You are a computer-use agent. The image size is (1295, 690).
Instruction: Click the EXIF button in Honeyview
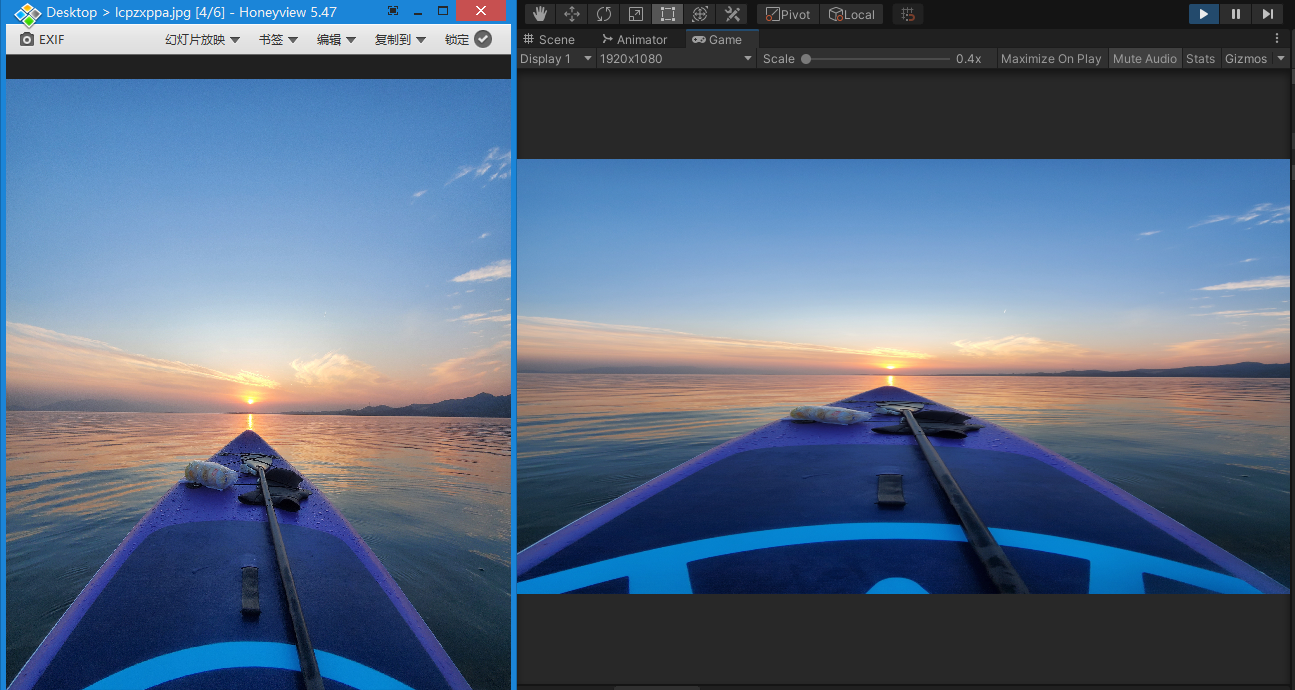click(x=42, y=39)
